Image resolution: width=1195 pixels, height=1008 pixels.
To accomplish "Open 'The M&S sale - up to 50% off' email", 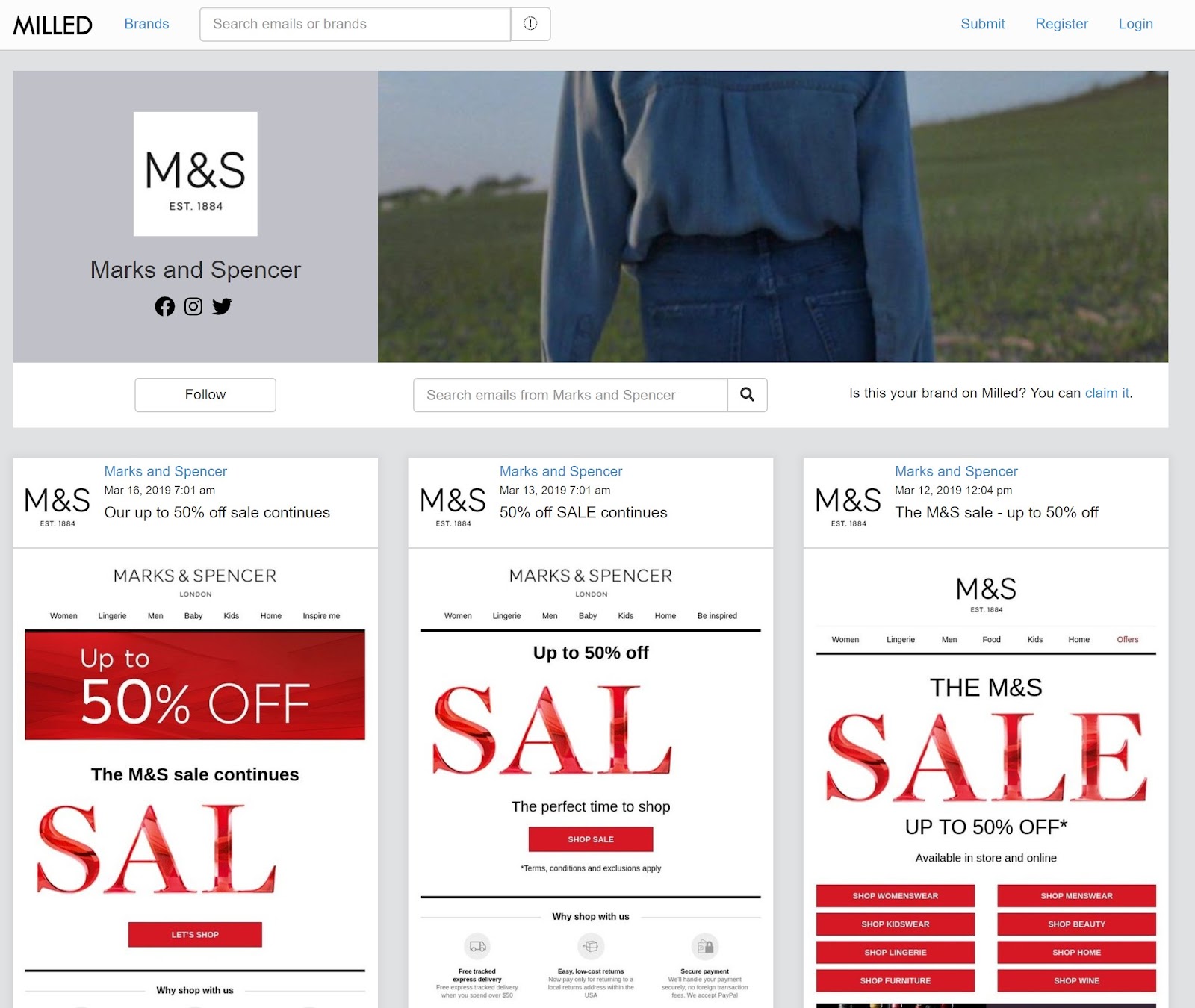I will click(x=996, y=512).
